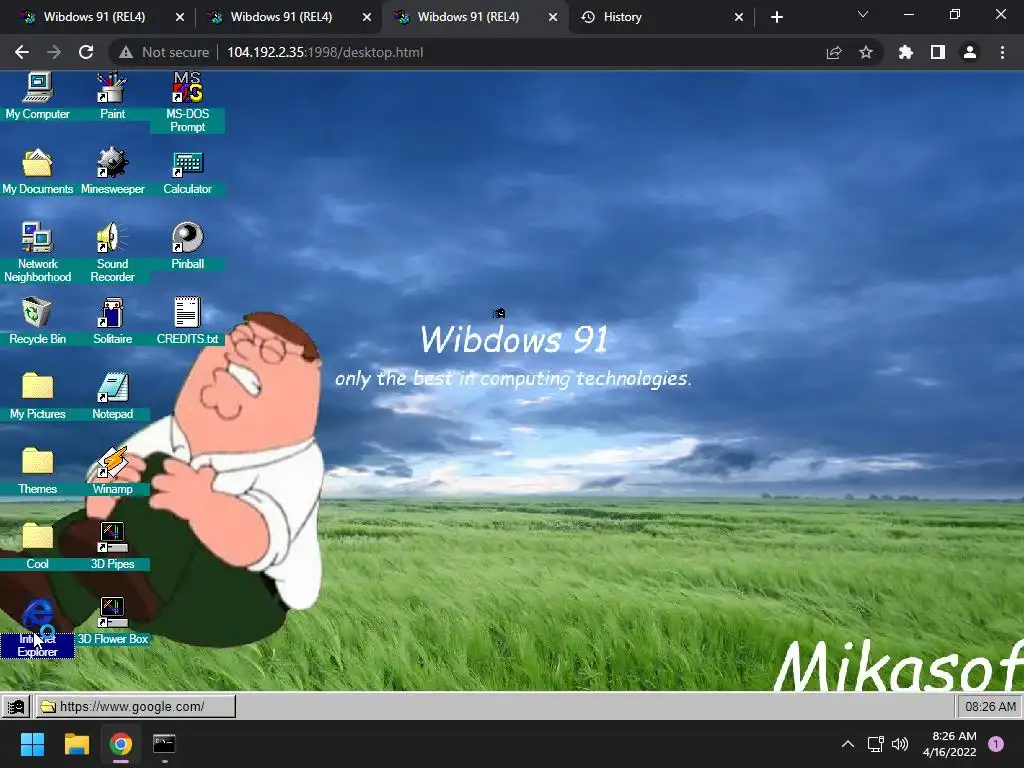Share this page icon
Viewport: 1024px width, 768px height.
click(834, 52)
